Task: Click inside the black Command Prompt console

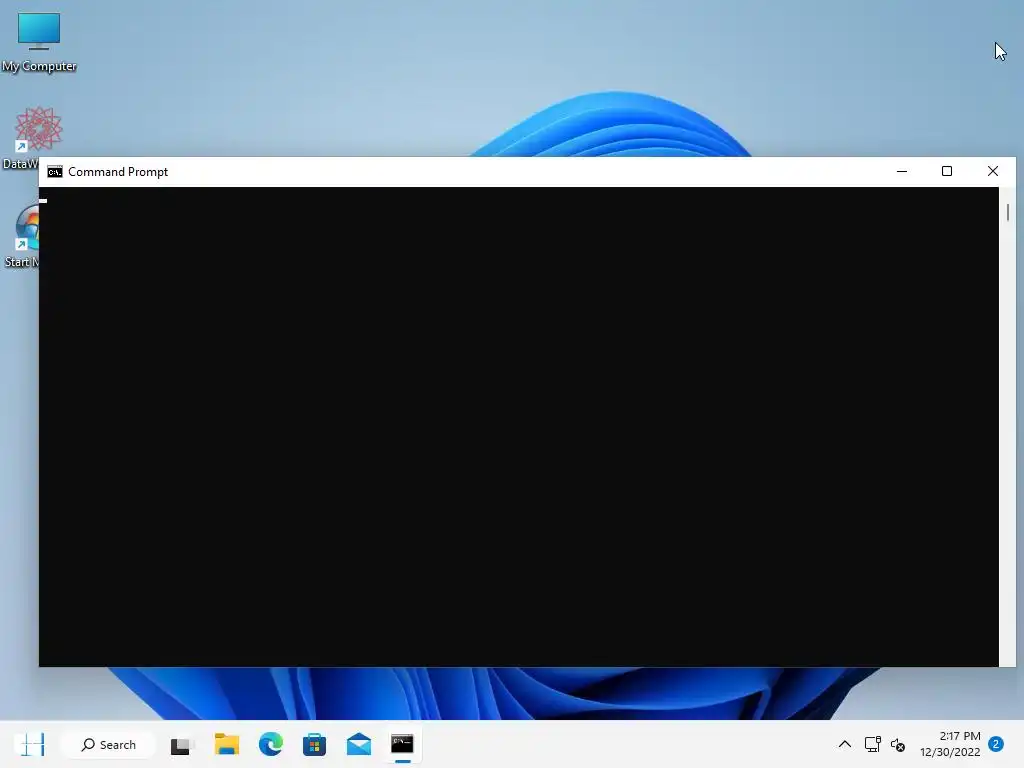Action: pos(519,426)
